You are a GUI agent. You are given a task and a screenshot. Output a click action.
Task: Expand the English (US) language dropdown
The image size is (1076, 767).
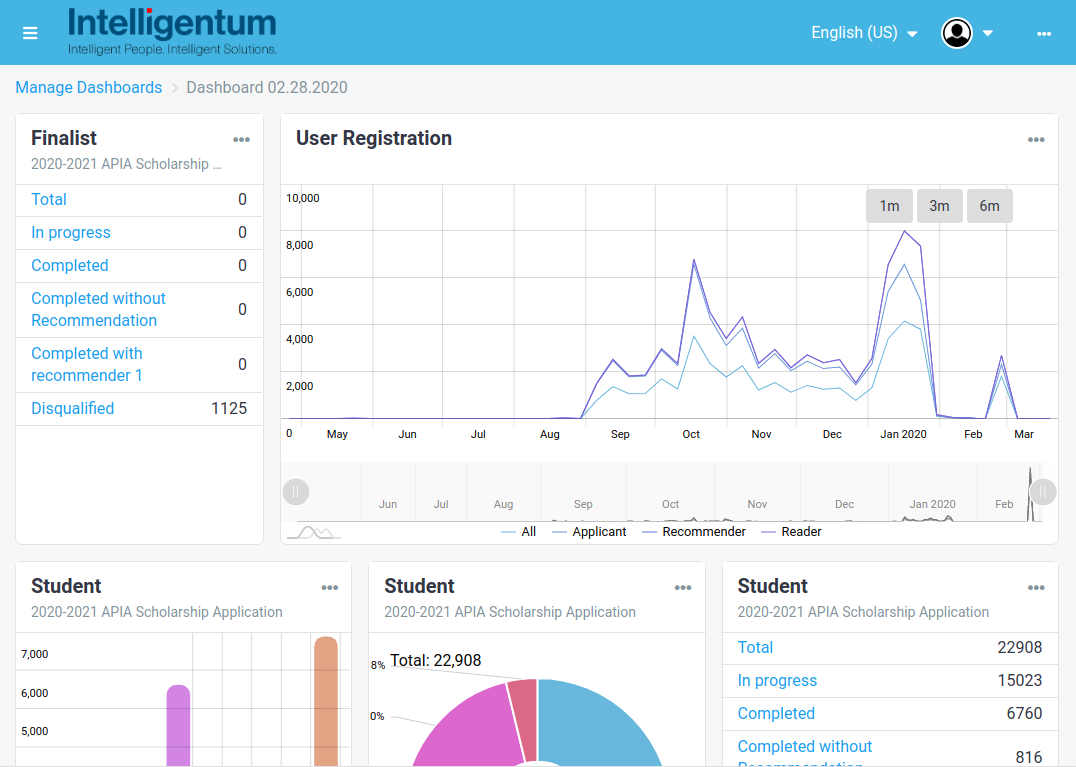click(x=864, y=33)
